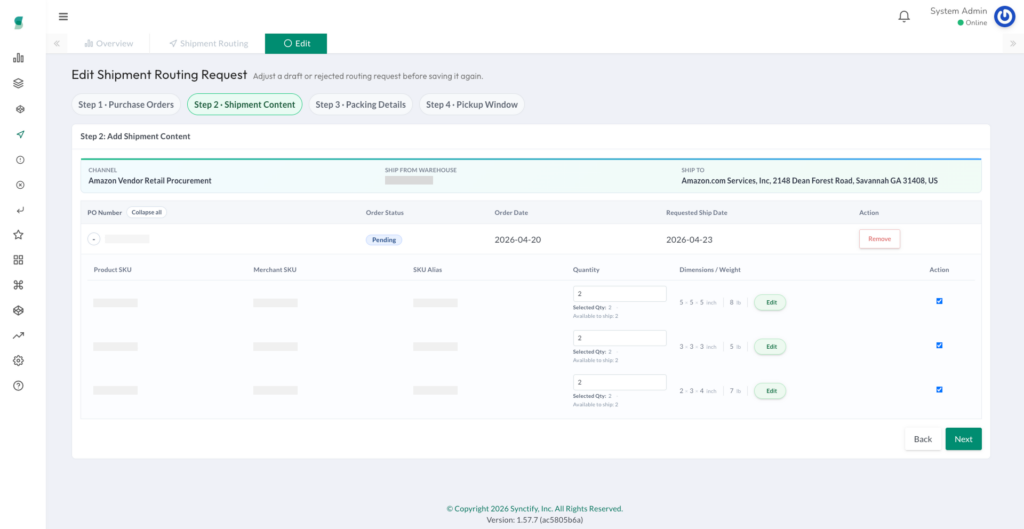Open the bar chart sidebar icon

[x=18, y=58]
